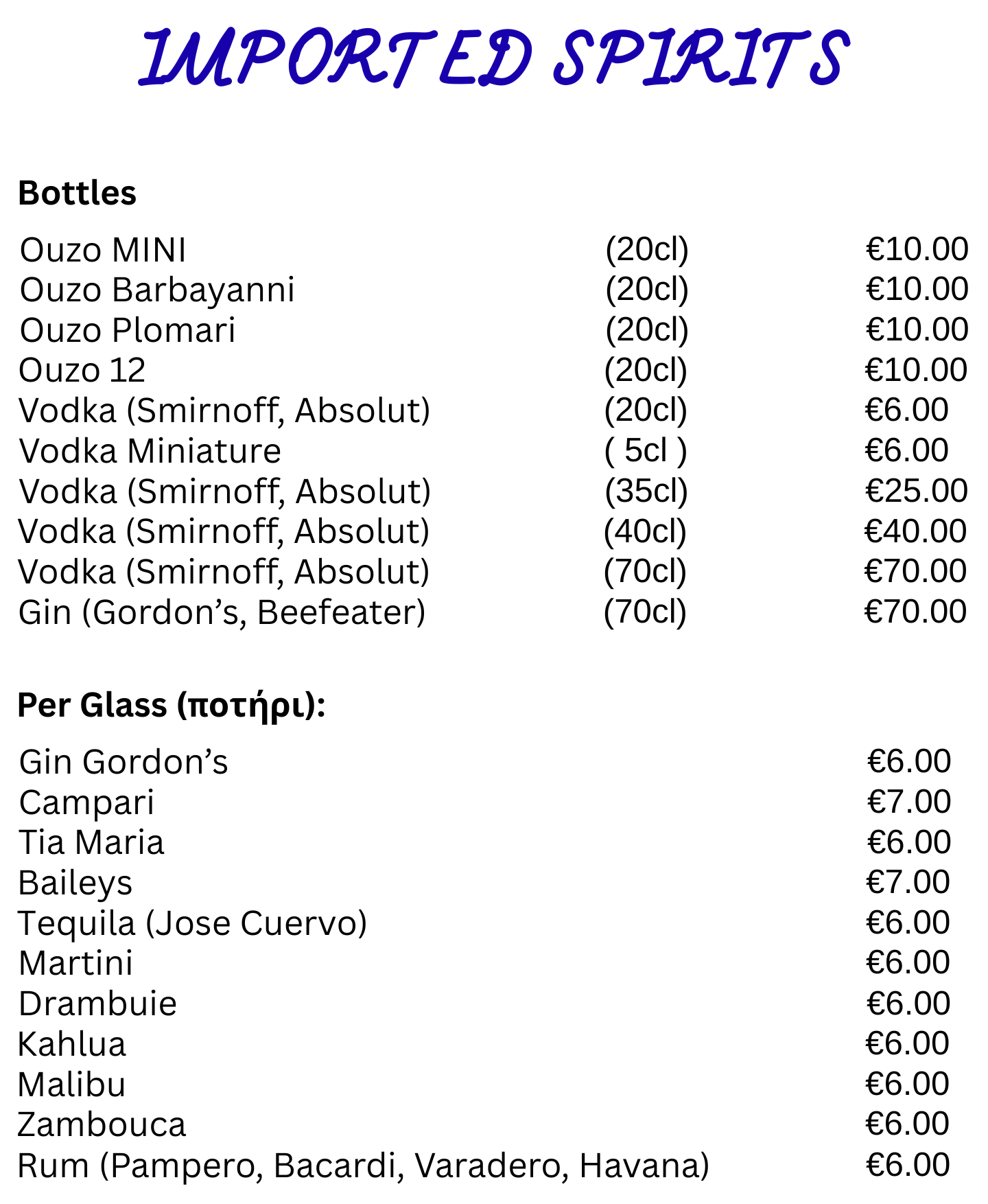Click the €25.00 vodka price
Viewport: 988px width, 1204px height.
916,491
